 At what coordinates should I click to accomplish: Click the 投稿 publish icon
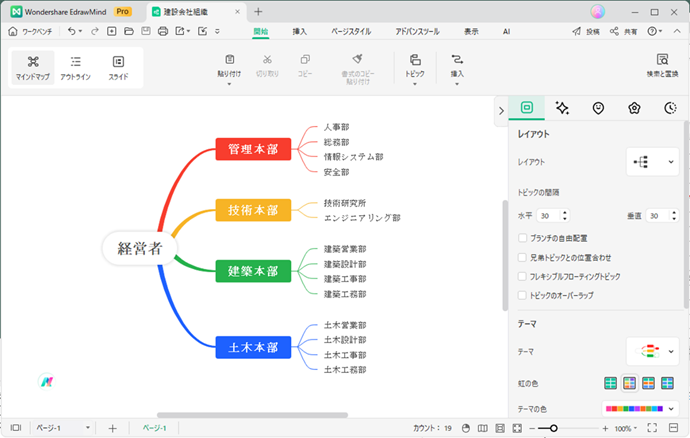(576, 31)
